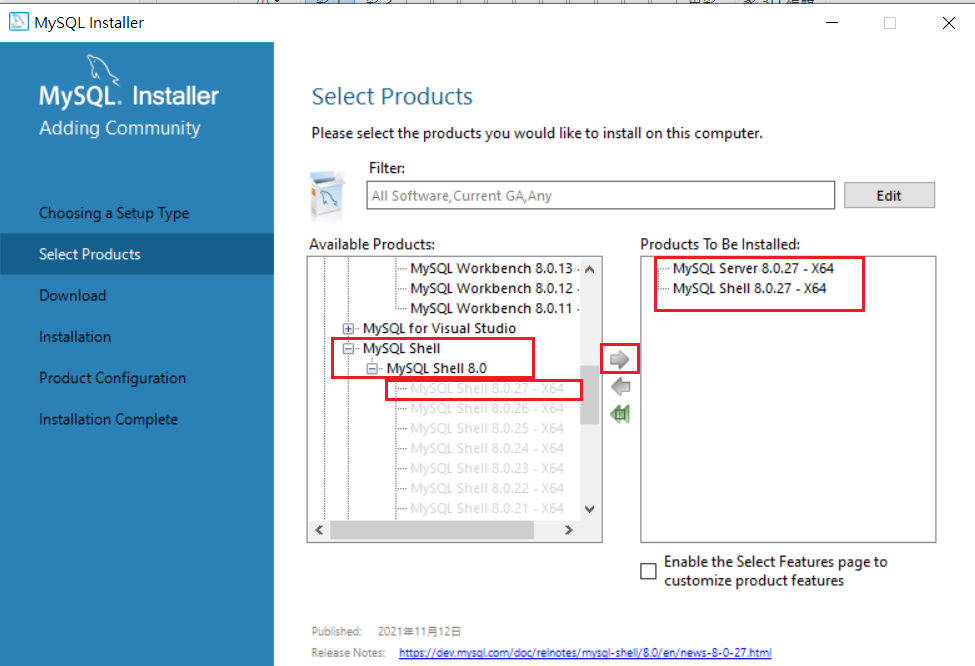The width and height of the screenshot is (975, 666).
Task: Select MySQL Workbench 8.0.13 in tree
Action: point(491,268)
